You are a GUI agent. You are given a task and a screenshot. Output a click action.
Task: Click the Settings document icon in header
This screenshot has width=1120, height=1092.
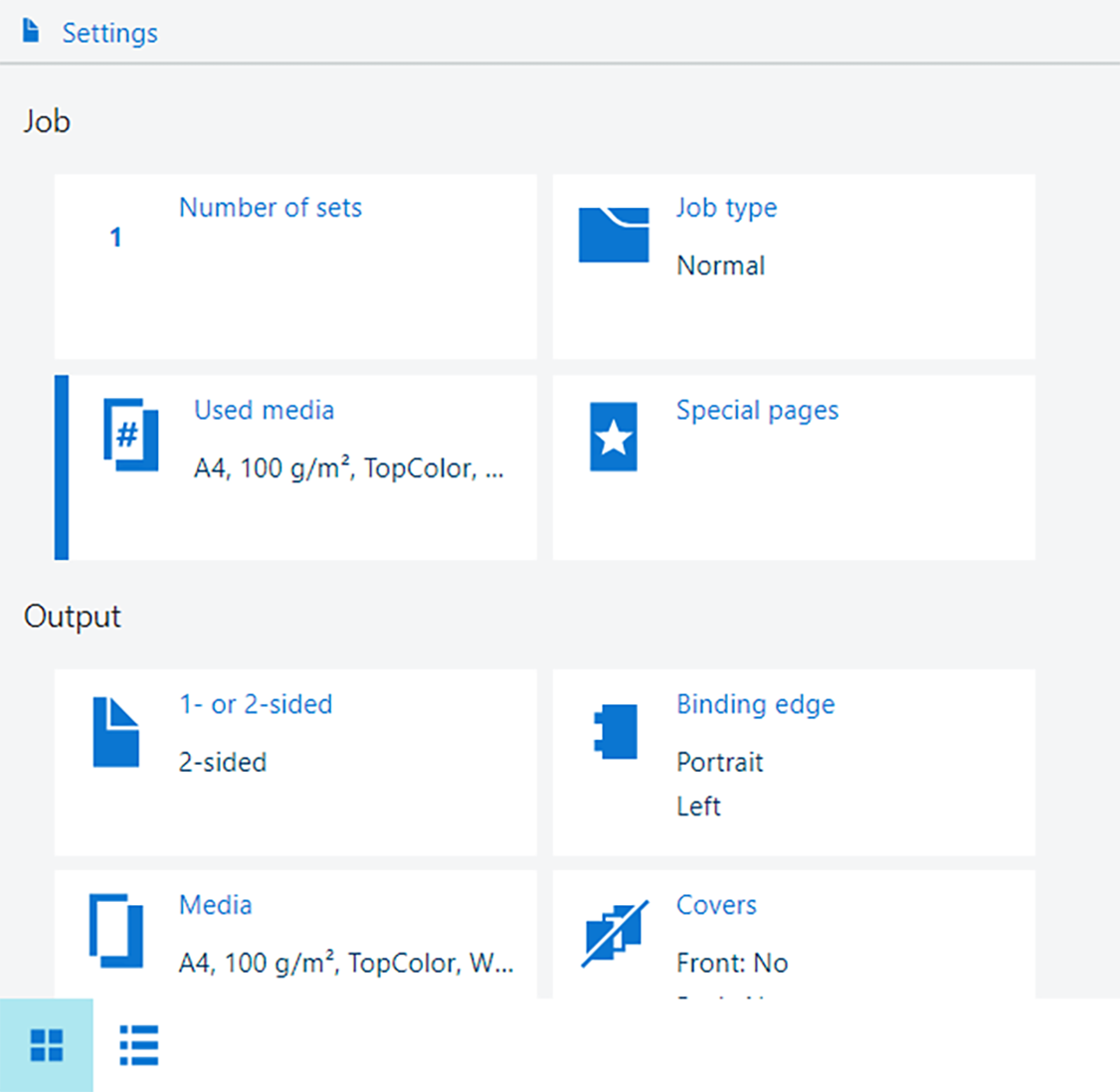click(x=32, y=32)
